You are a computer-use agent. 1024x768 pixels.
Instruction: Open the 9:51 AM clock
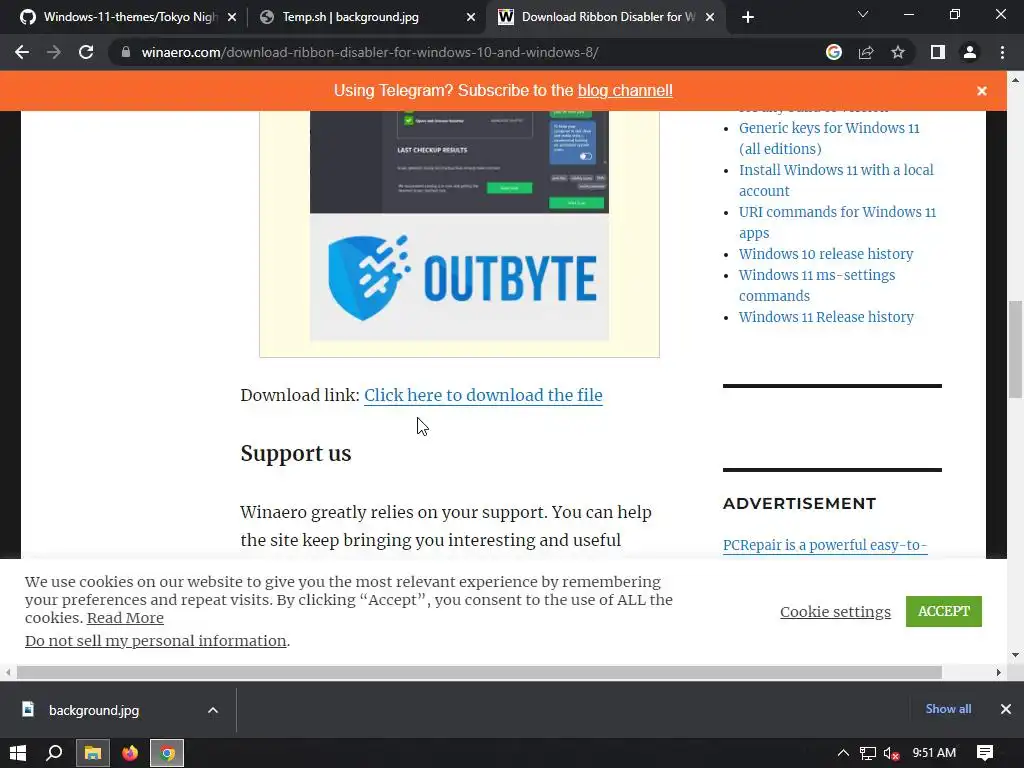934,753
